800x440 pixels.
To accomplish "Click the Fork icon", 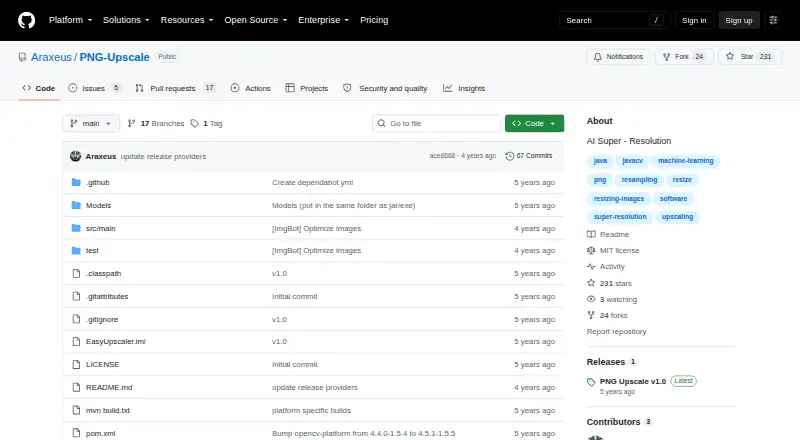I will click(x=666, y=57).
